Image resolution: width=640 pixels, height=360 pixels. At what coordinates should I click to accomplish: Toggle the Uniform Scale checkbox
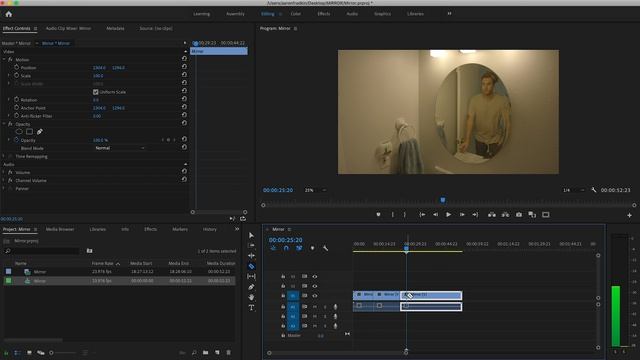pyautogui.click(x=96, y=92)
